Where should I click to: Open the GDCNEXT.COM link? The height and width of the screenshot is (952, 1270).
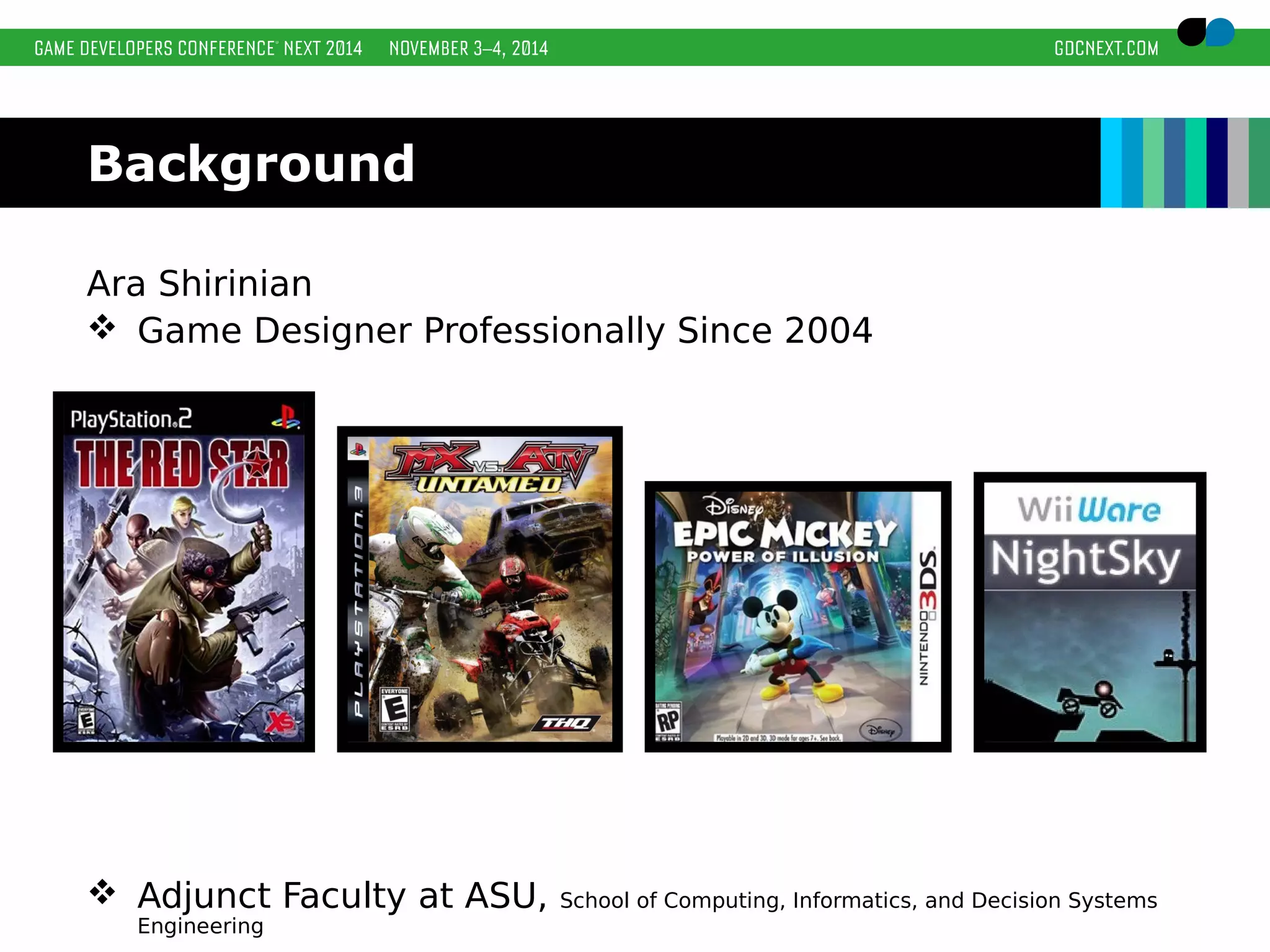[1106, 48]
